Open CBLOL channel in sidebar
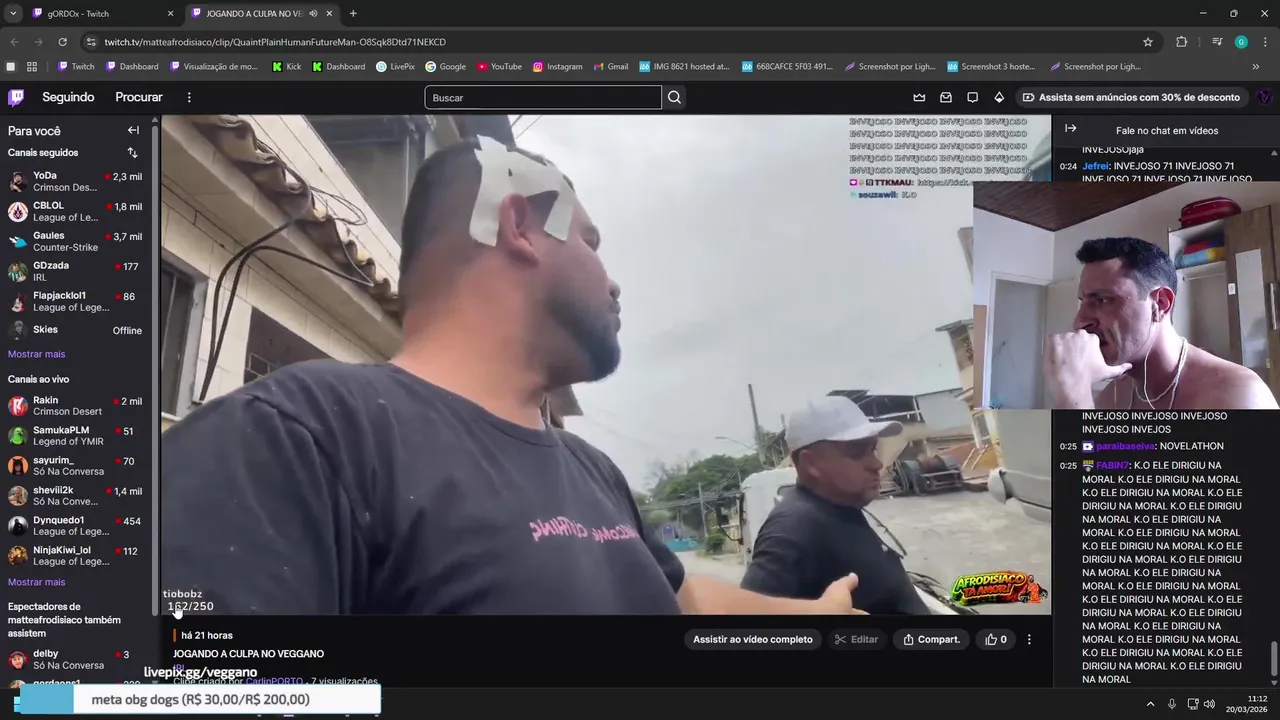 coord(76,211)
